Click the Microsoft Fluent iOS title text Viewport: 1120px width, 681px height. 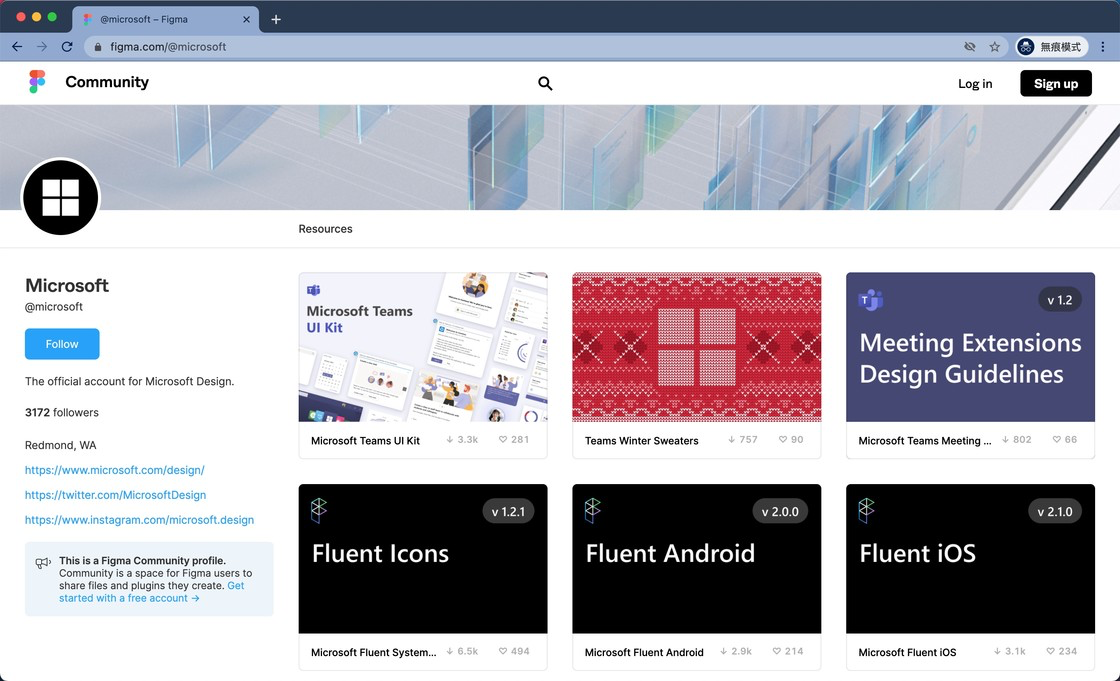(907, 652)
